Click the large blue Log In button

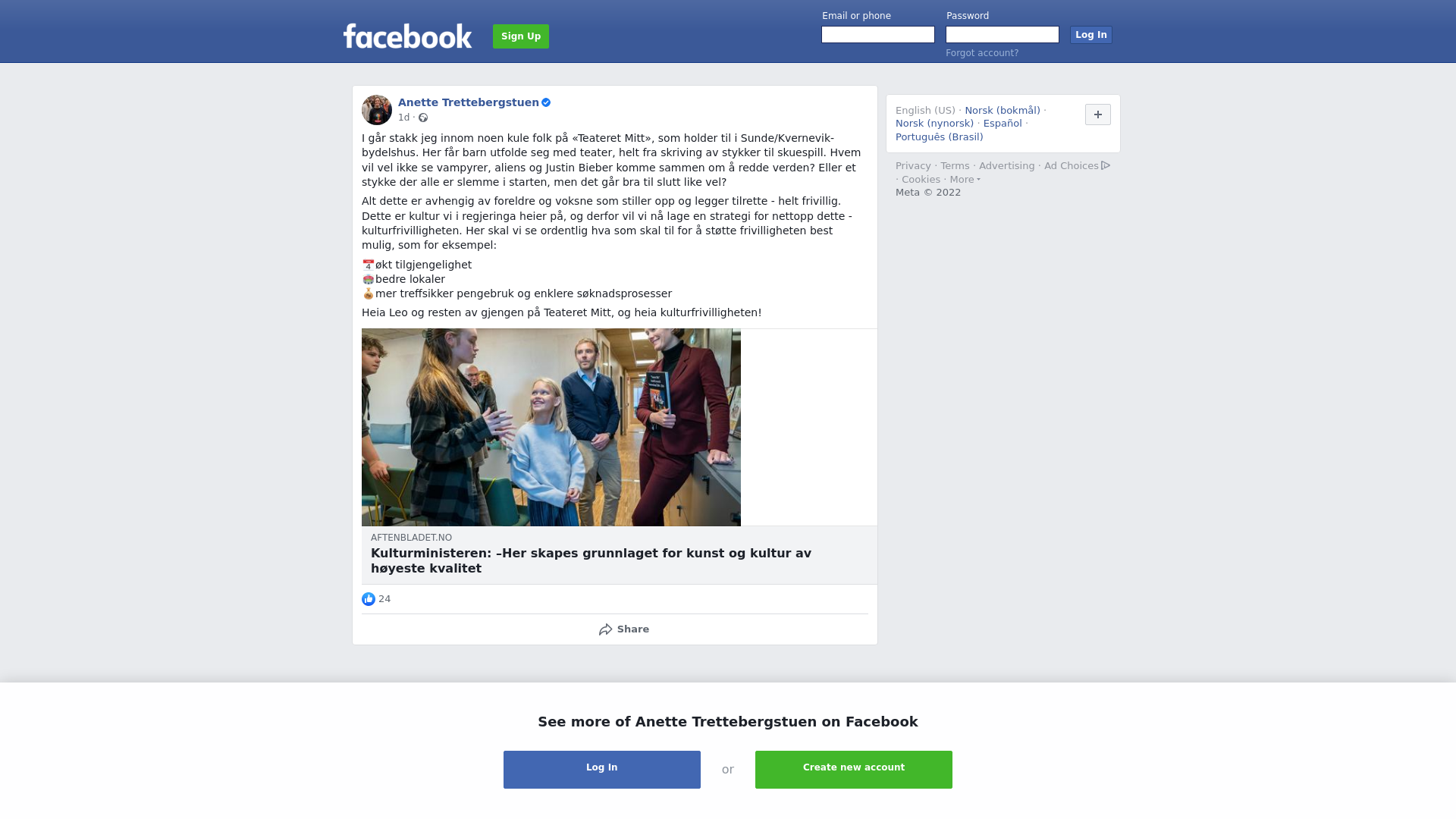tap(602, 770)
